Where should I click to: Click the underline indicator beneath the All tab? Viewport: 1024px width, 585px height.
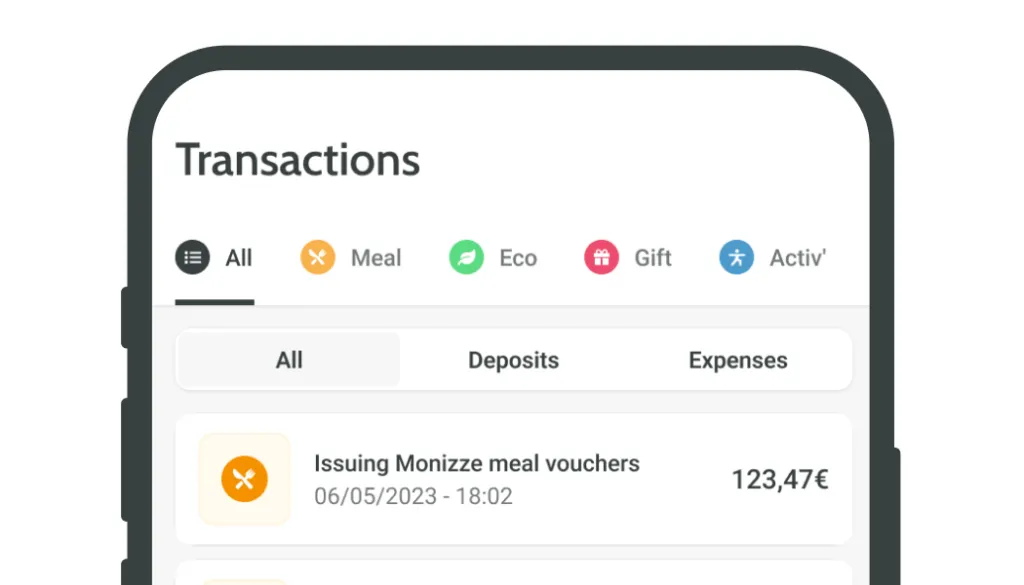click(x=214, y=302)
